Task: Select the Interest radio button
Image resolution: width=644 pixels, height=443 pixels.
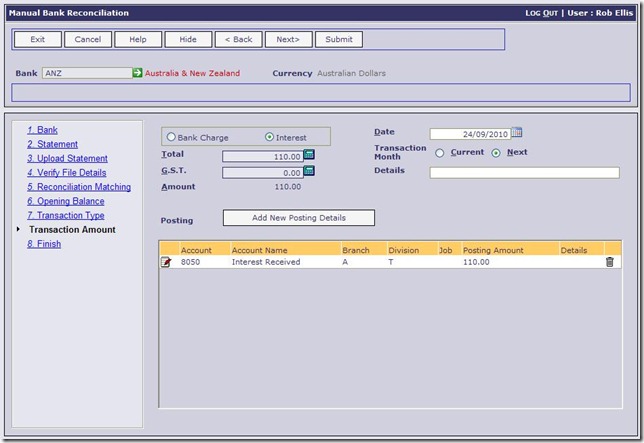Action: click(269, 137)
